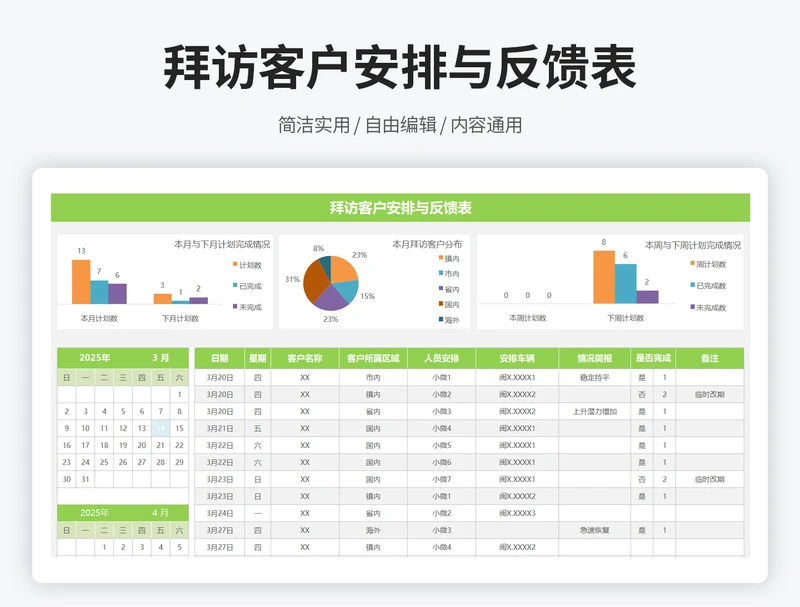This screenshot has height=607, width=800.
Task: Click pie chart title 本月拜访客户分布
Action: 427,244
